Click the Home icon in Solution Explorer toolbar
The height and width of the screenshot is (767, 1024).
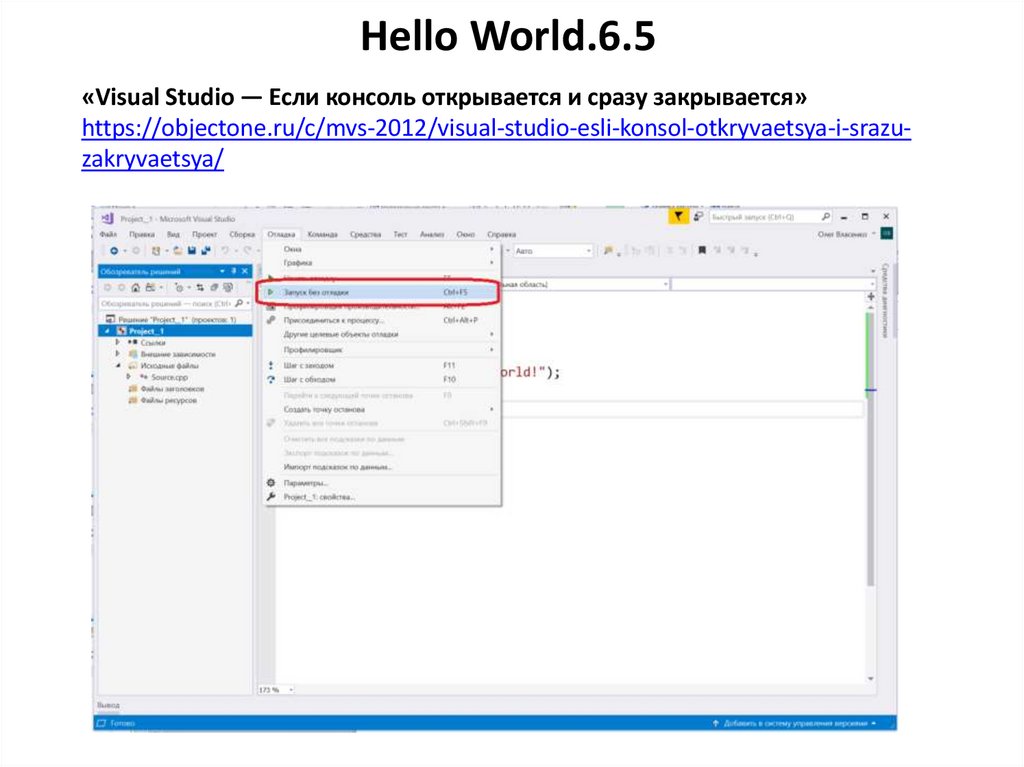(x=135, y=287)
